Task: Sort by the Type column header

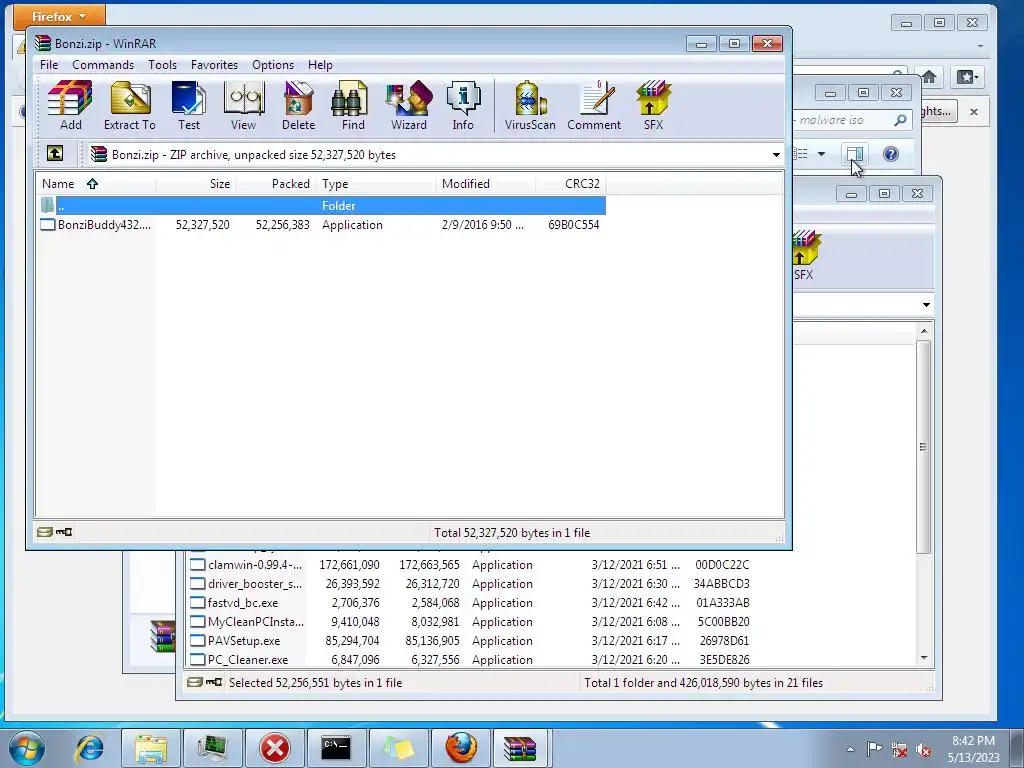Action: pos(376,184)
